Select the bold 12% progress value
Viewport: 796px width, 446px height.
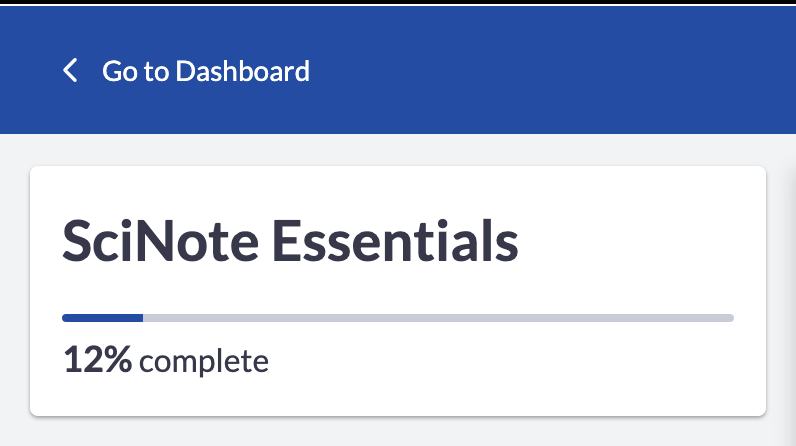pos(97,360)
